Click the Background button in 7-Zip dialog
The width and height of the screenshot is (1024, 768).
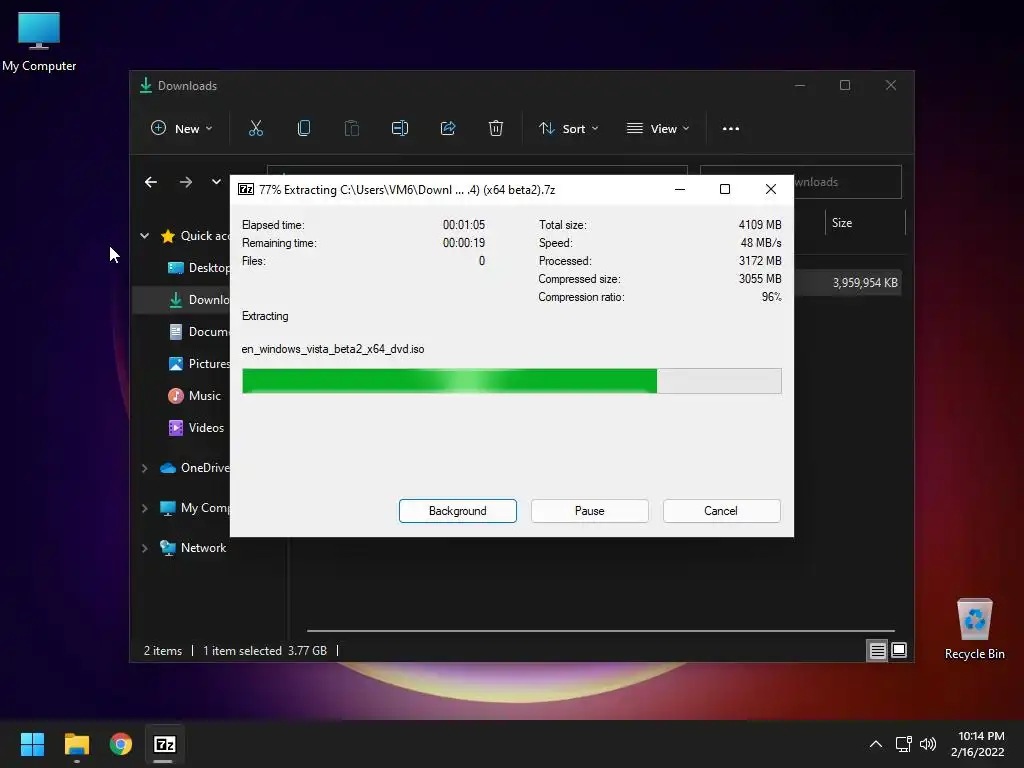[458, 511]
